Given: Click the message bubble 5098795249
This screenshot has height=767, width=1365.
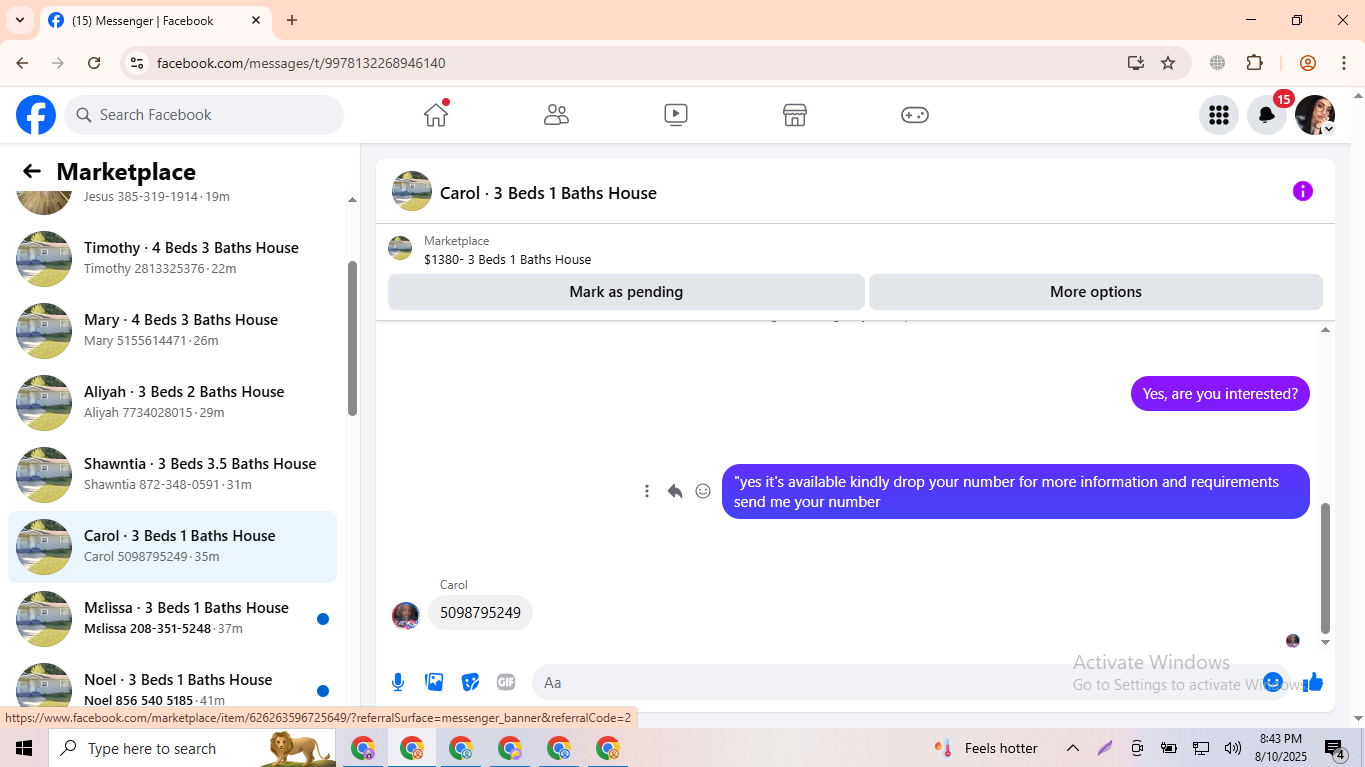Looking at the screenshot, I should click(480, 613).
